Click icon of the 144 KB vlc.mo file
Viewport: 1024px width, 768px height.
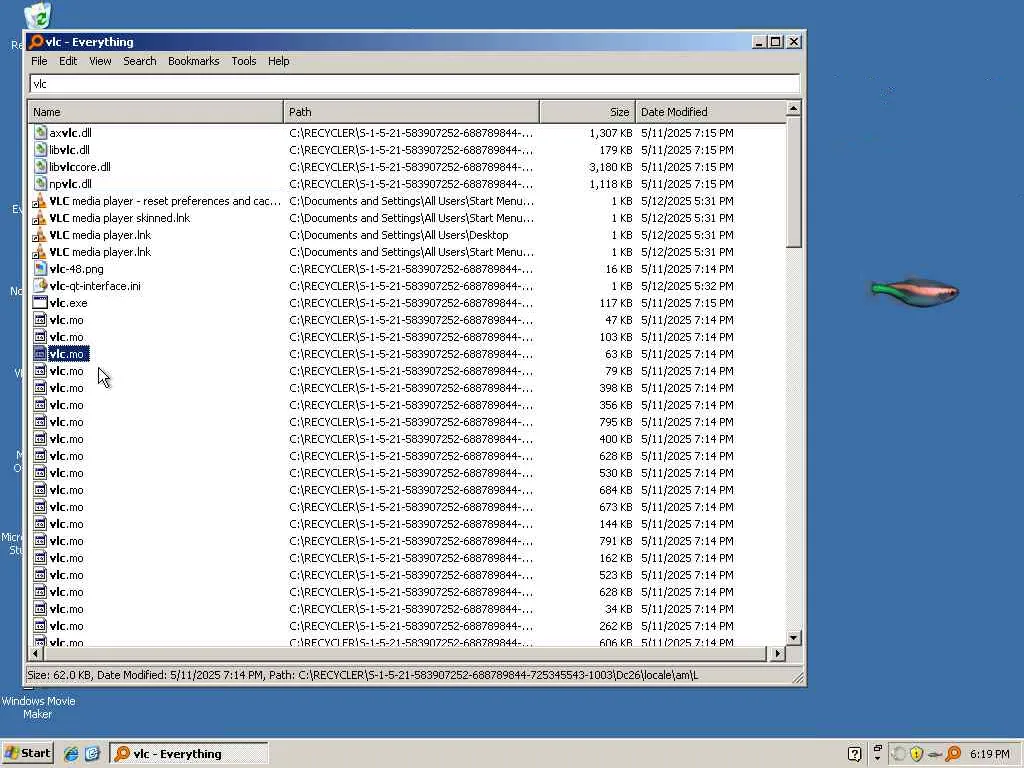coord(40,523)
